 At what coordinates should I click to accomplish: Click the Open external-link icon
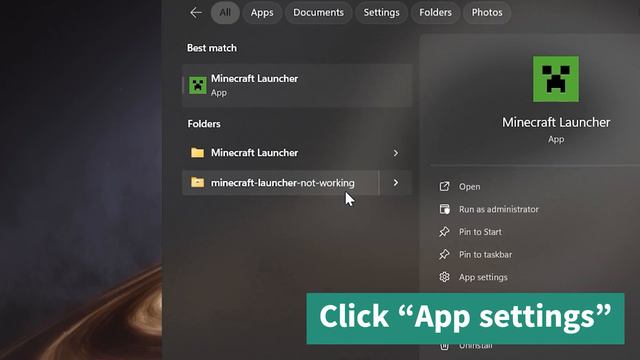pyautogui.click(x=444, y=187)
